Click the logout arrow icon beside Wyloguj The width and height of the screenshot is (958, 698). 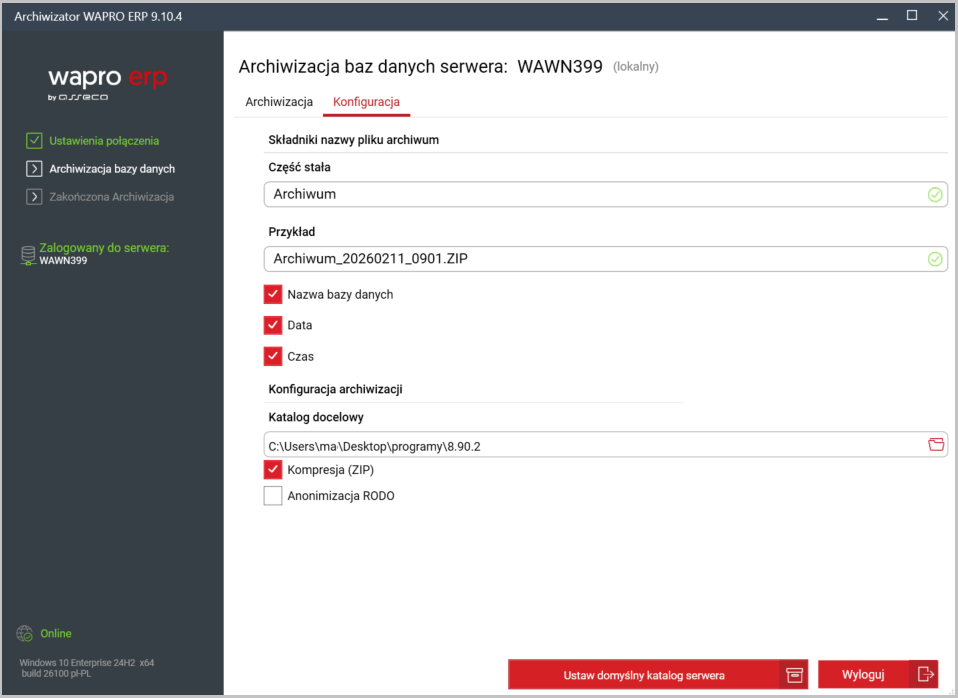tap(925, 675)
